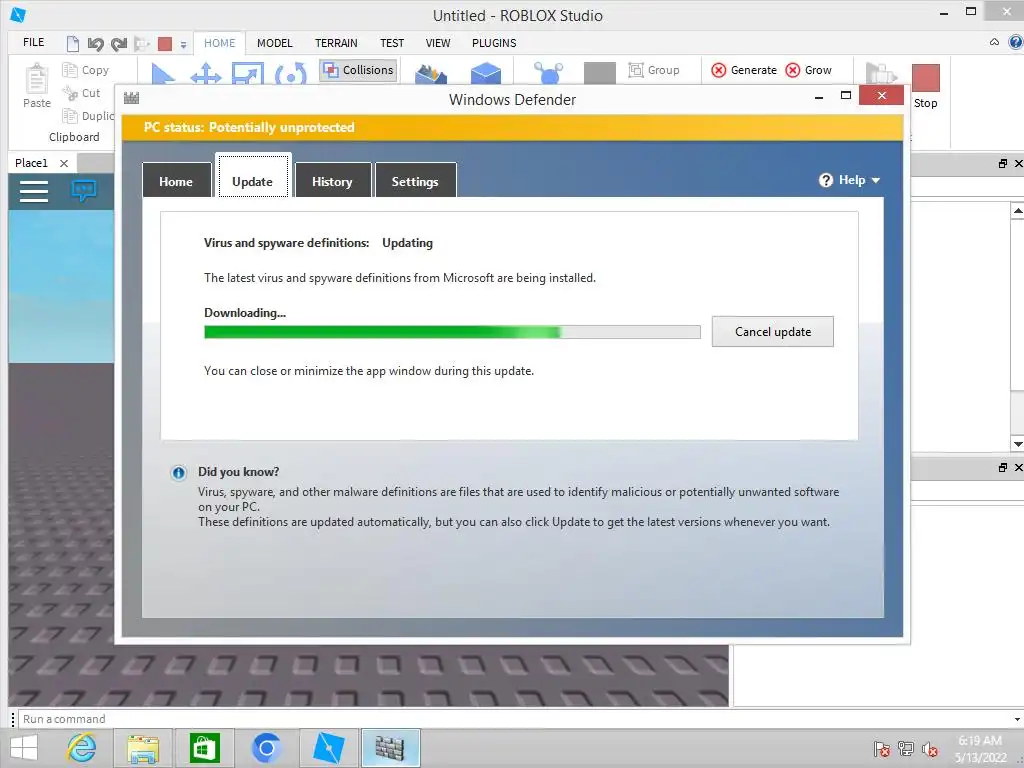Toggle the Collisions button
The height and width of the screenshot is (768, 1024).
(359, 70)
